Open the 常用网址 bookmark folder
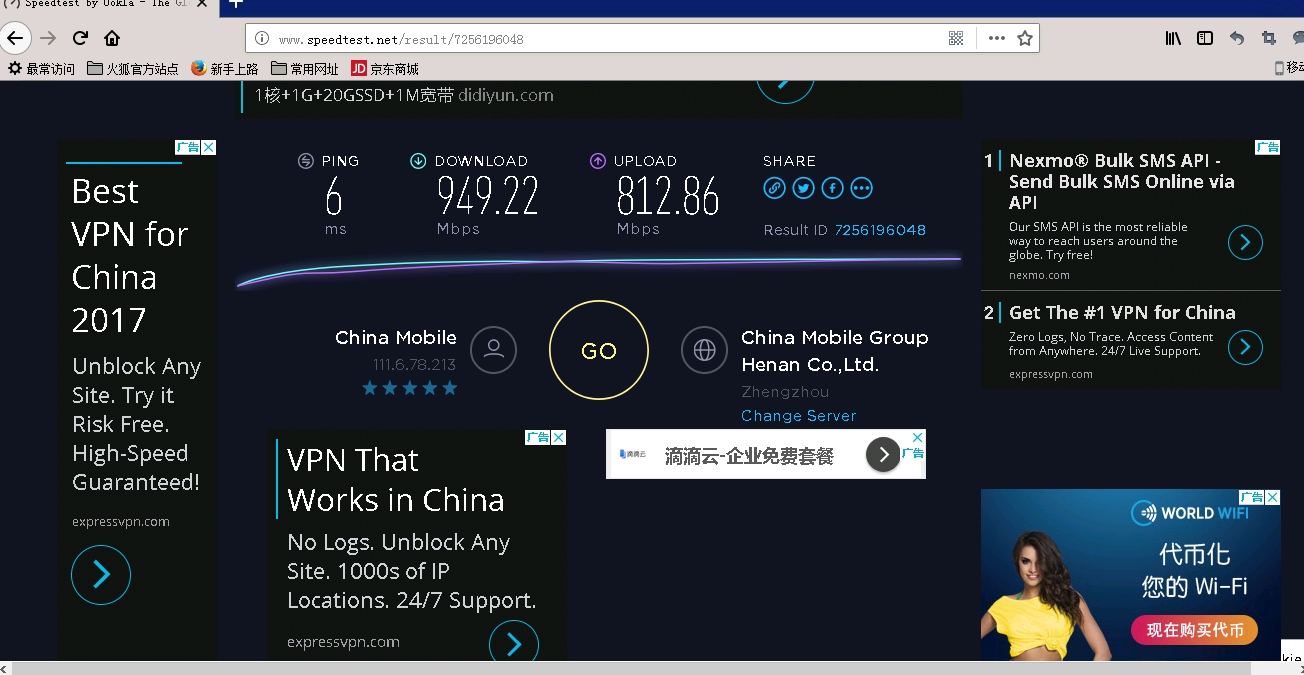This screenshot has height=675, width=1304. point(305,69)
